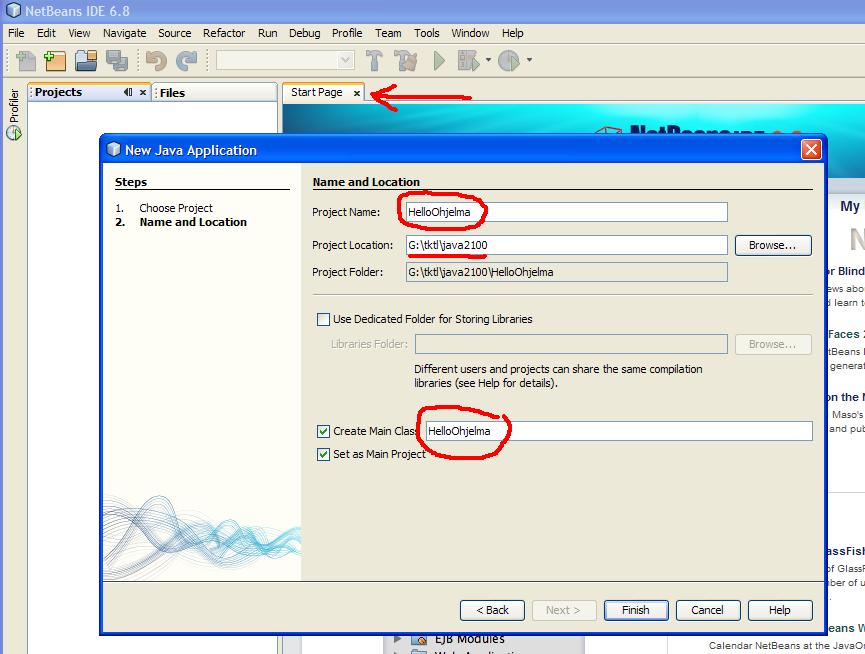The height and width of the screenshot is (654, 865).
Task: Open the View menu
Action: click(x=79, y=33)
